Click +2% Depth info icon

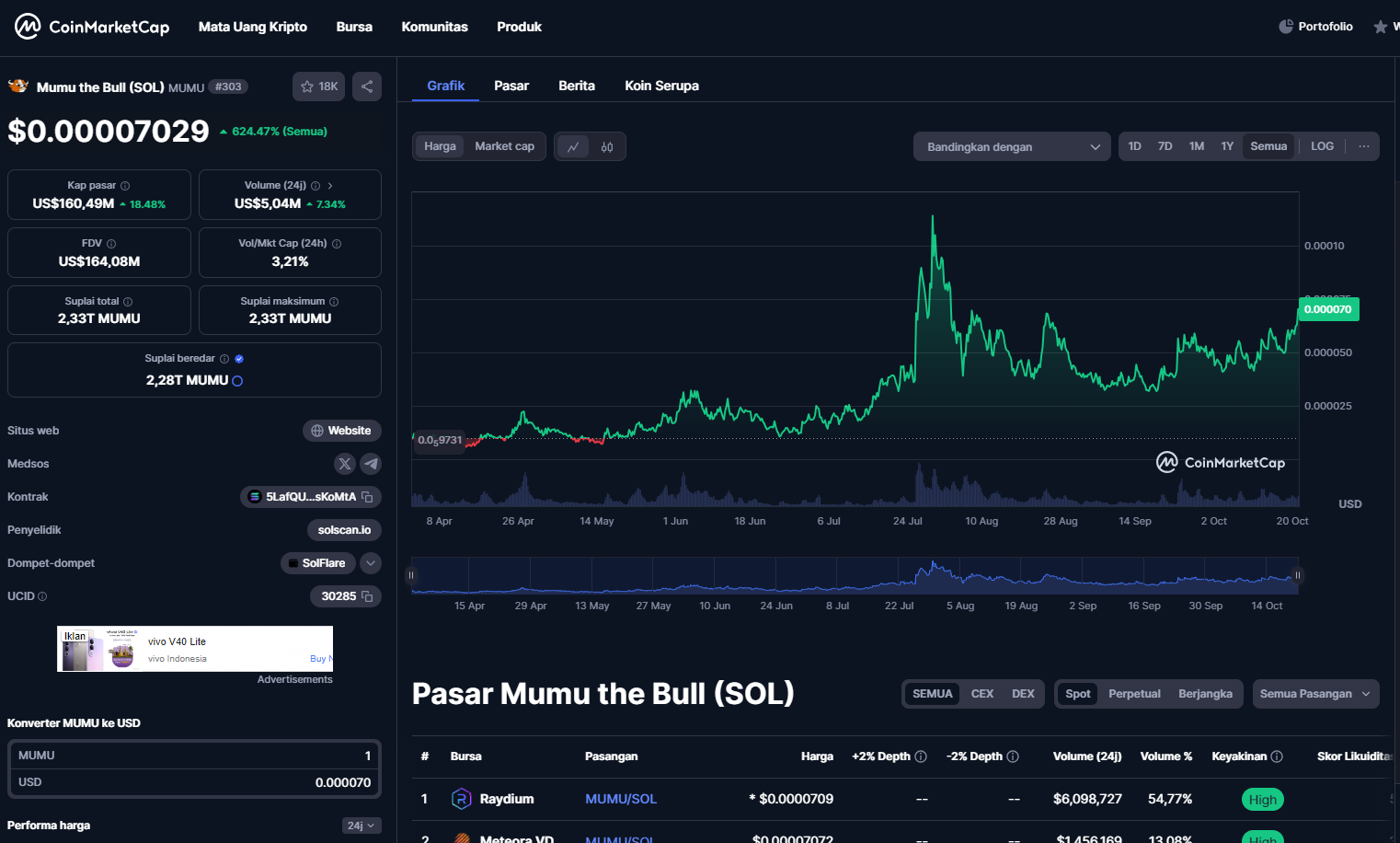pyautogui.click(x=921, y=756)
